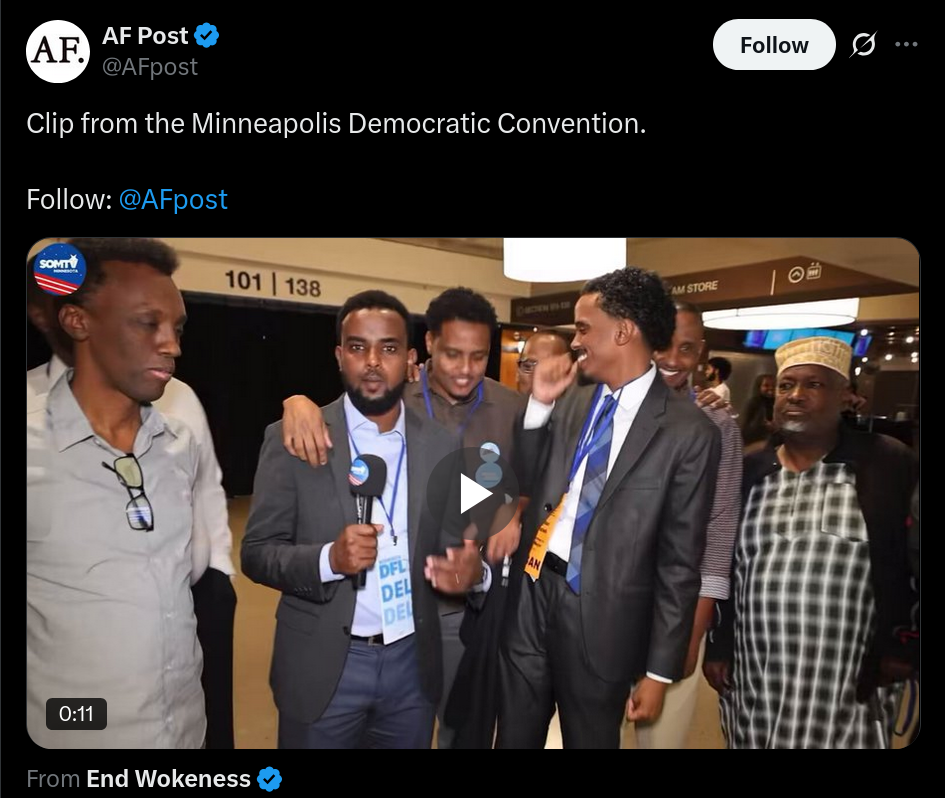The image size is (945, 798).
Task: Play the video with center play button
Action: (473, 494)
